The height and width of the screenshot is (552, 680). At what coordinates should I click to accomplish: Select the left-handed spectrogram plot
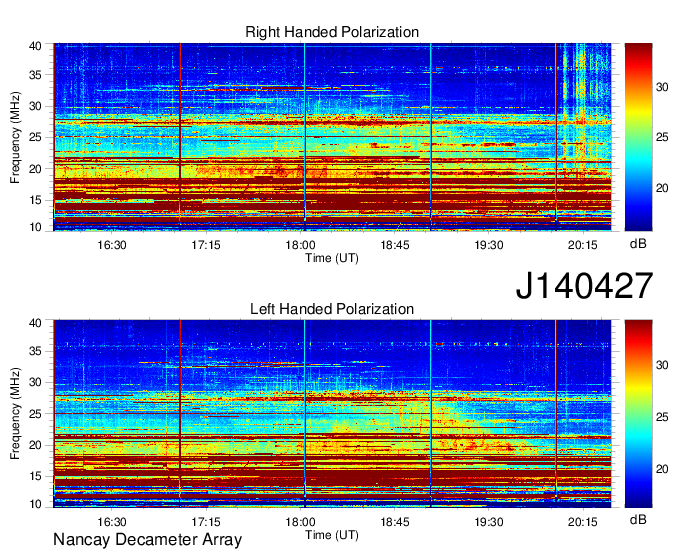click(x=332, y=414)
